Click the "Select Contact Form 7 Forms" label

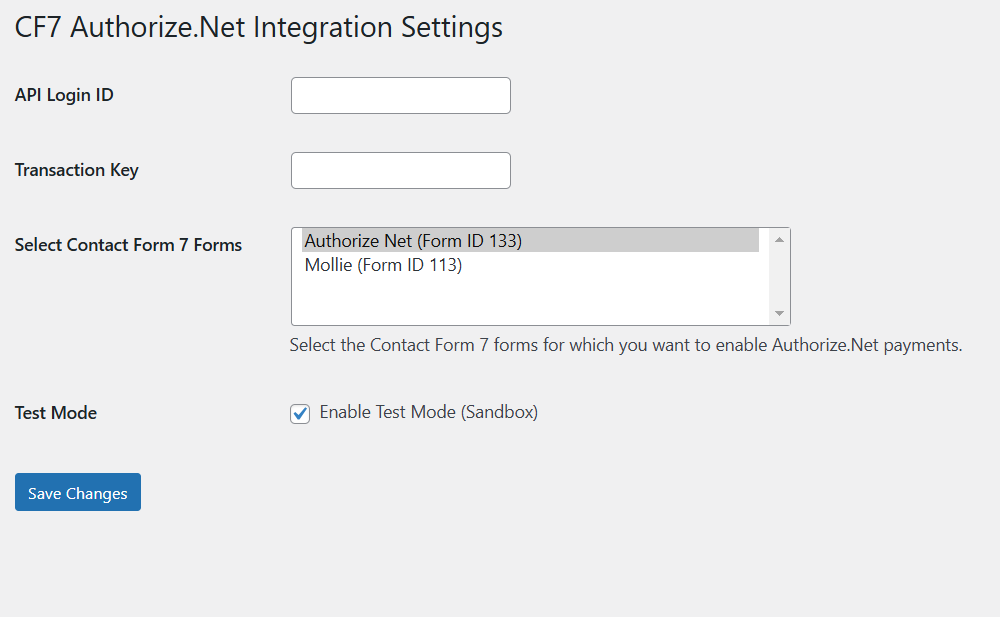[128, 245]
